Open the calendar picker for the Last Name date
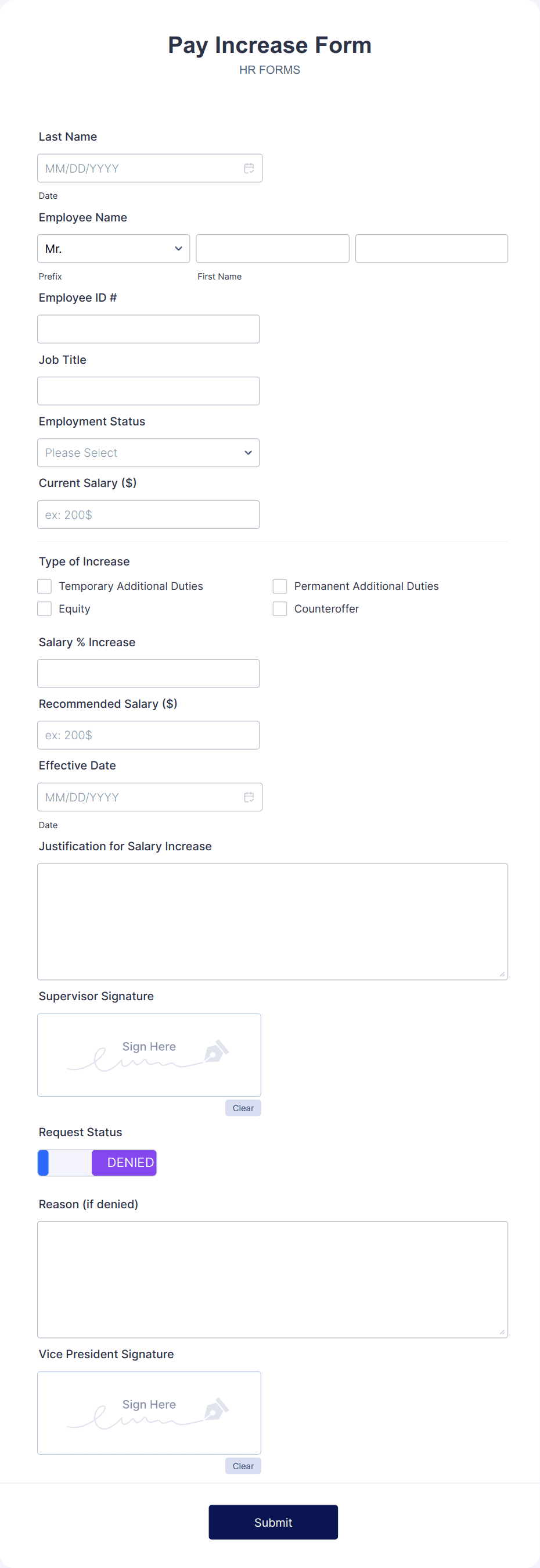 [249, 168]
